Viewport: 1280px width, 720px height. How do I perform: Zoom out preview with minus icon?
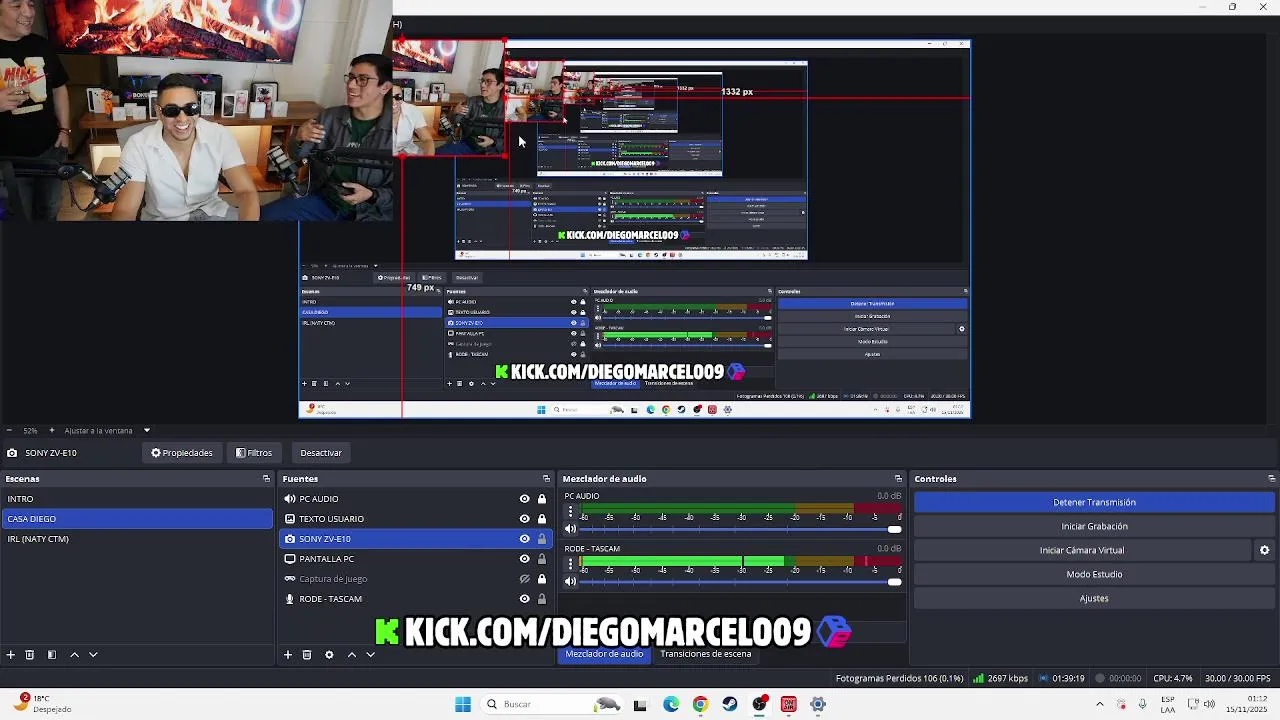tap(9, 430)
